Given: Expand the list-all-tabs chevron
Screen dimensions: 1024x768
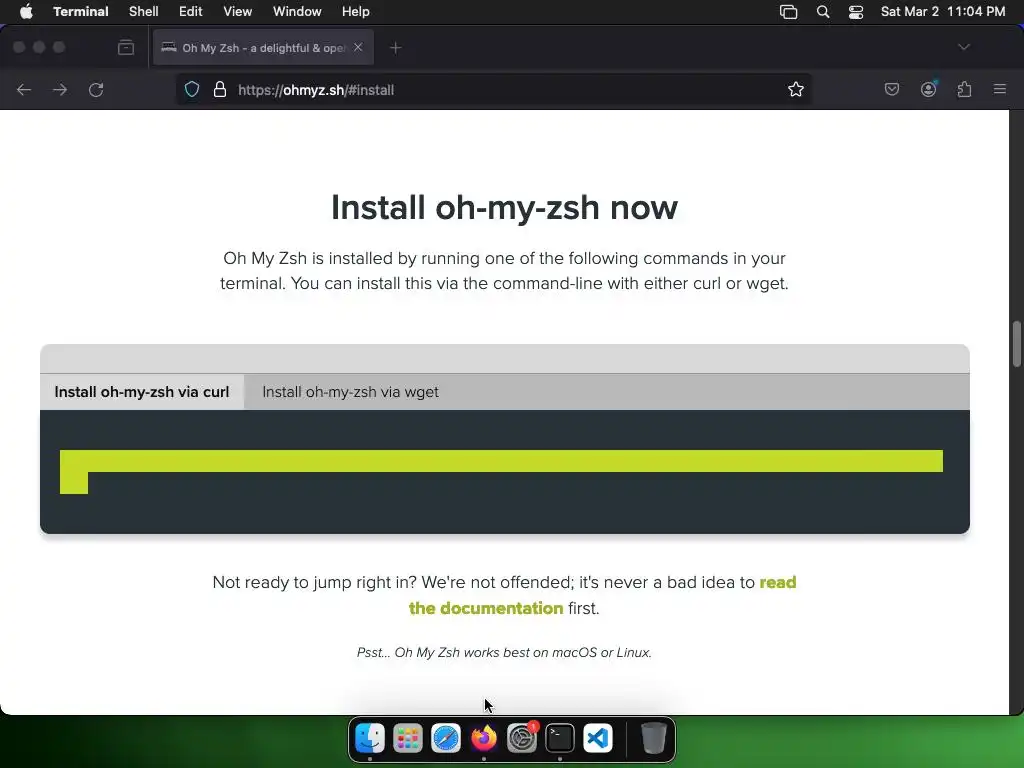Looking at the screenshot, I should click(x=964, y=47).
